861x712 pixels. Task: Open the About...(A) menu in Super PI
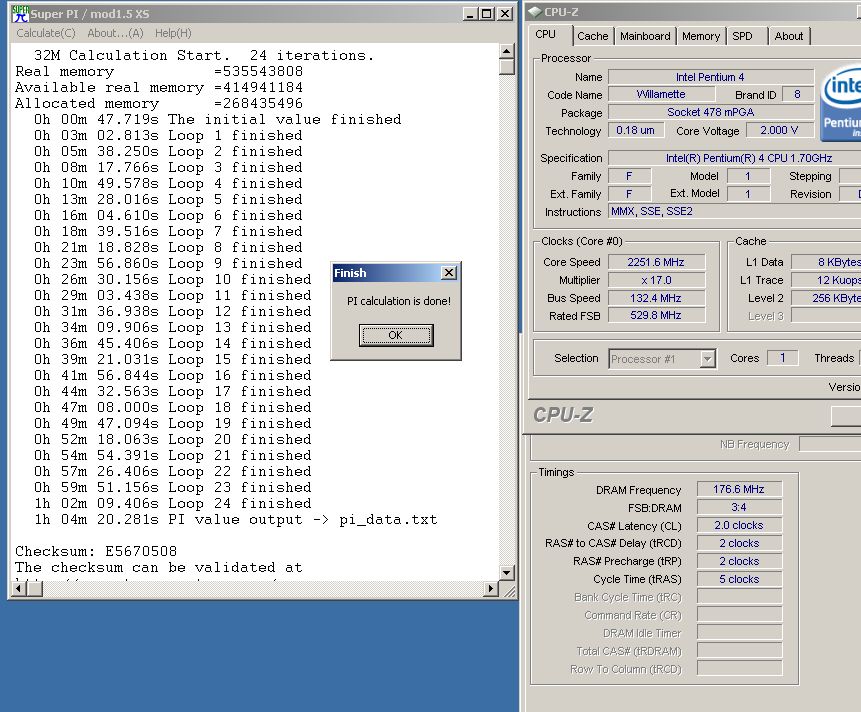[115, 33]
